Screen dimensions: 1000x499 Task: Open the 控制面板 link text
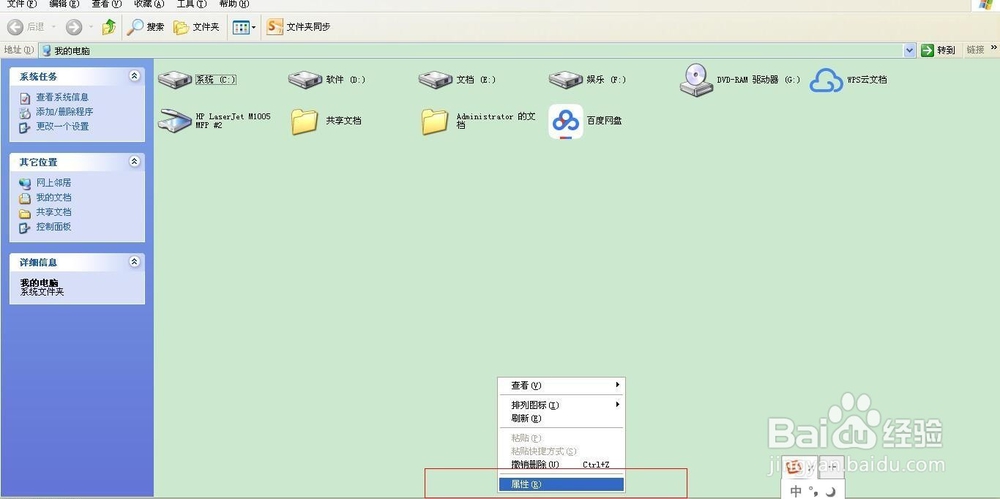click(54, 227)
